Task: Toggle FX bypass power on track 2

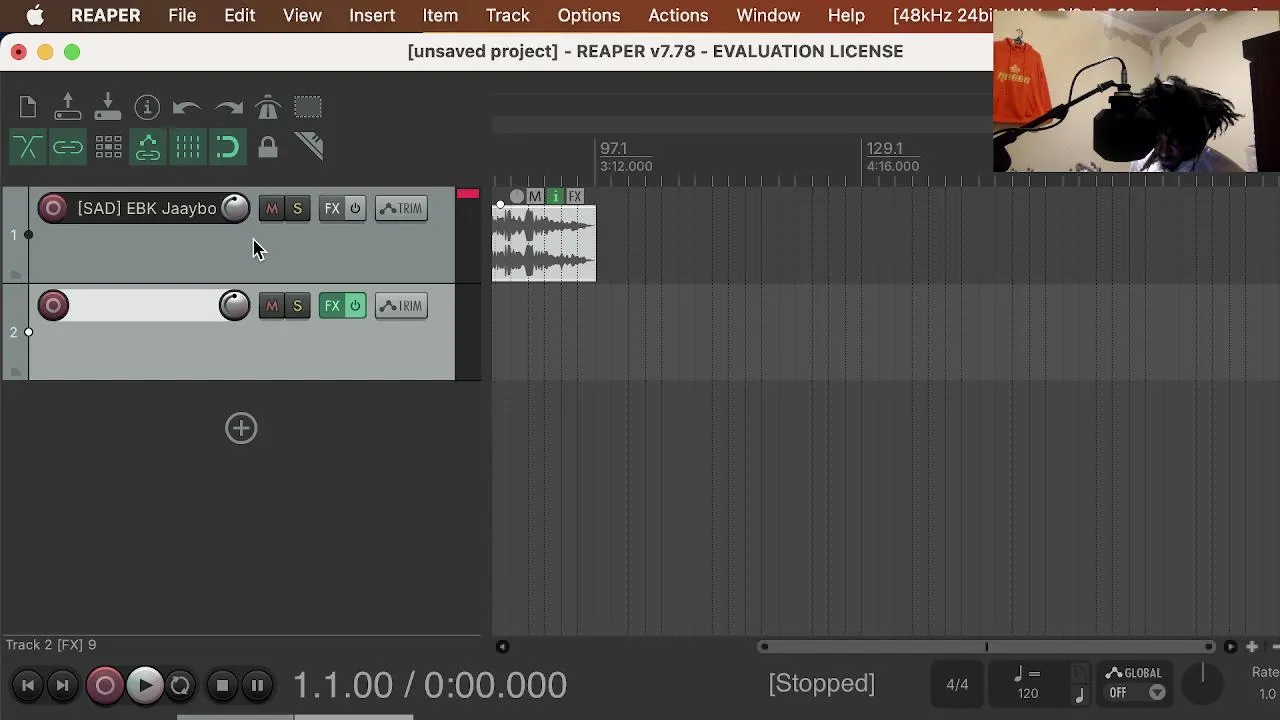Action: 355,305
